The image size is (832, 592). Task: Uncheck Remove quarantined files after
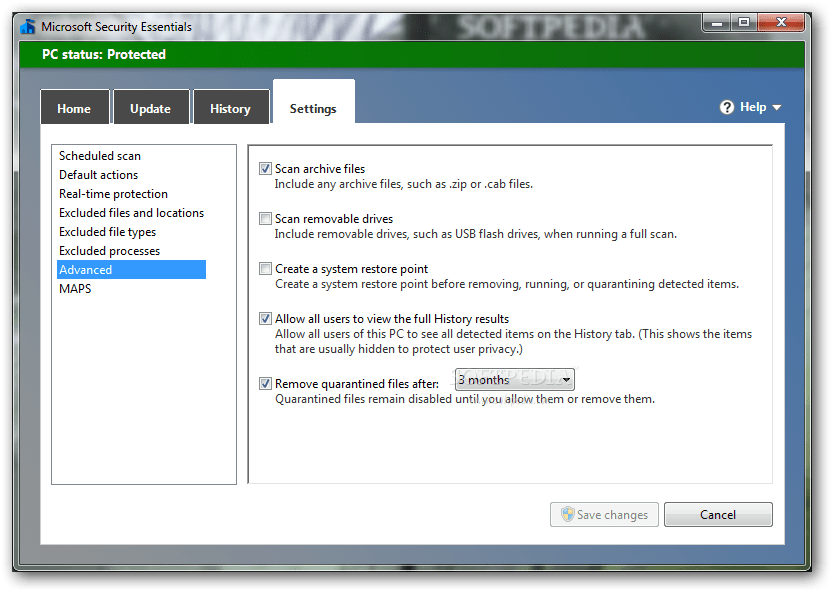click(265, 383)
